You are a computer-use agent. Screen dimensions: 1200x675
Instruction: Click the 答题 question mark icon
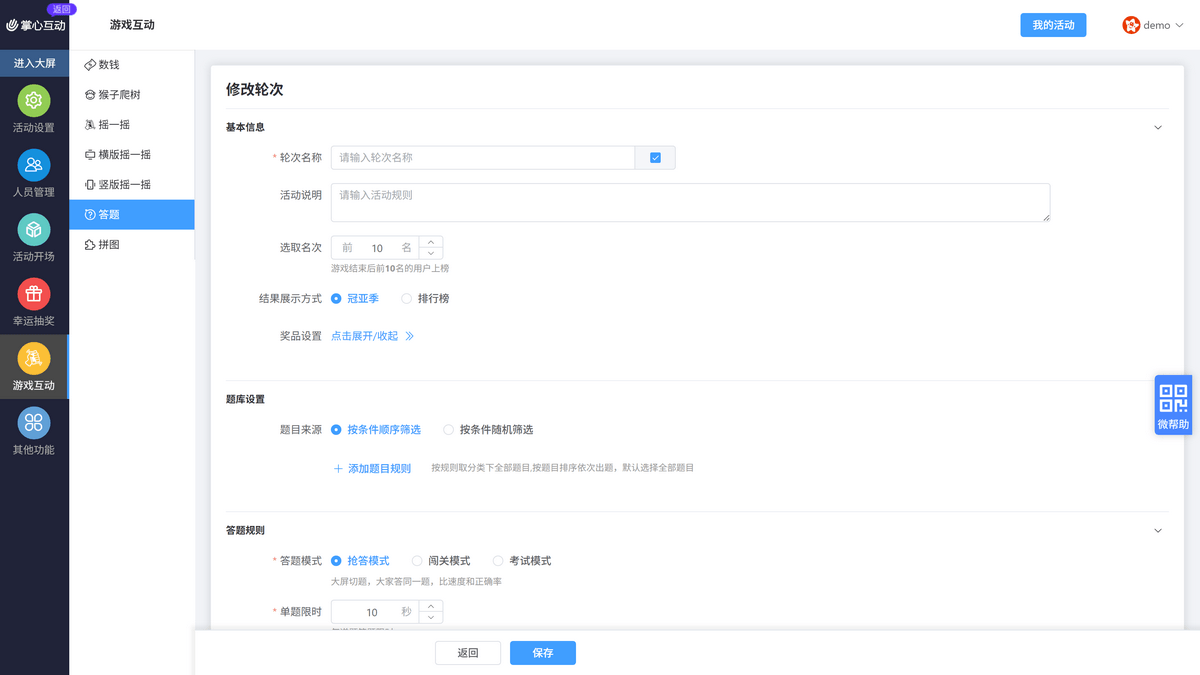[x=90, y=214]
